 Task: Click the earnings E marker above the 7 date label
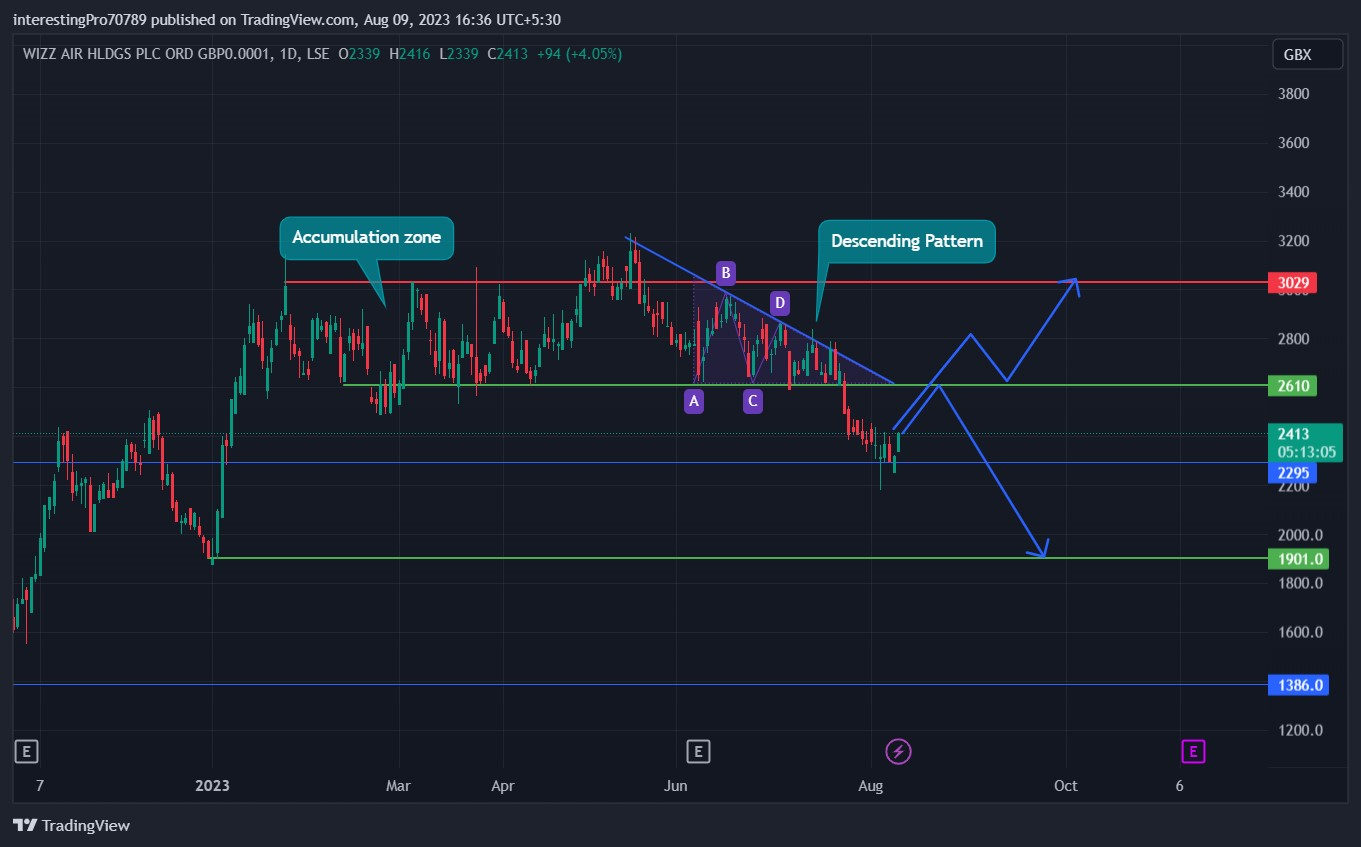pyautogui.click(x=27, y=751)
